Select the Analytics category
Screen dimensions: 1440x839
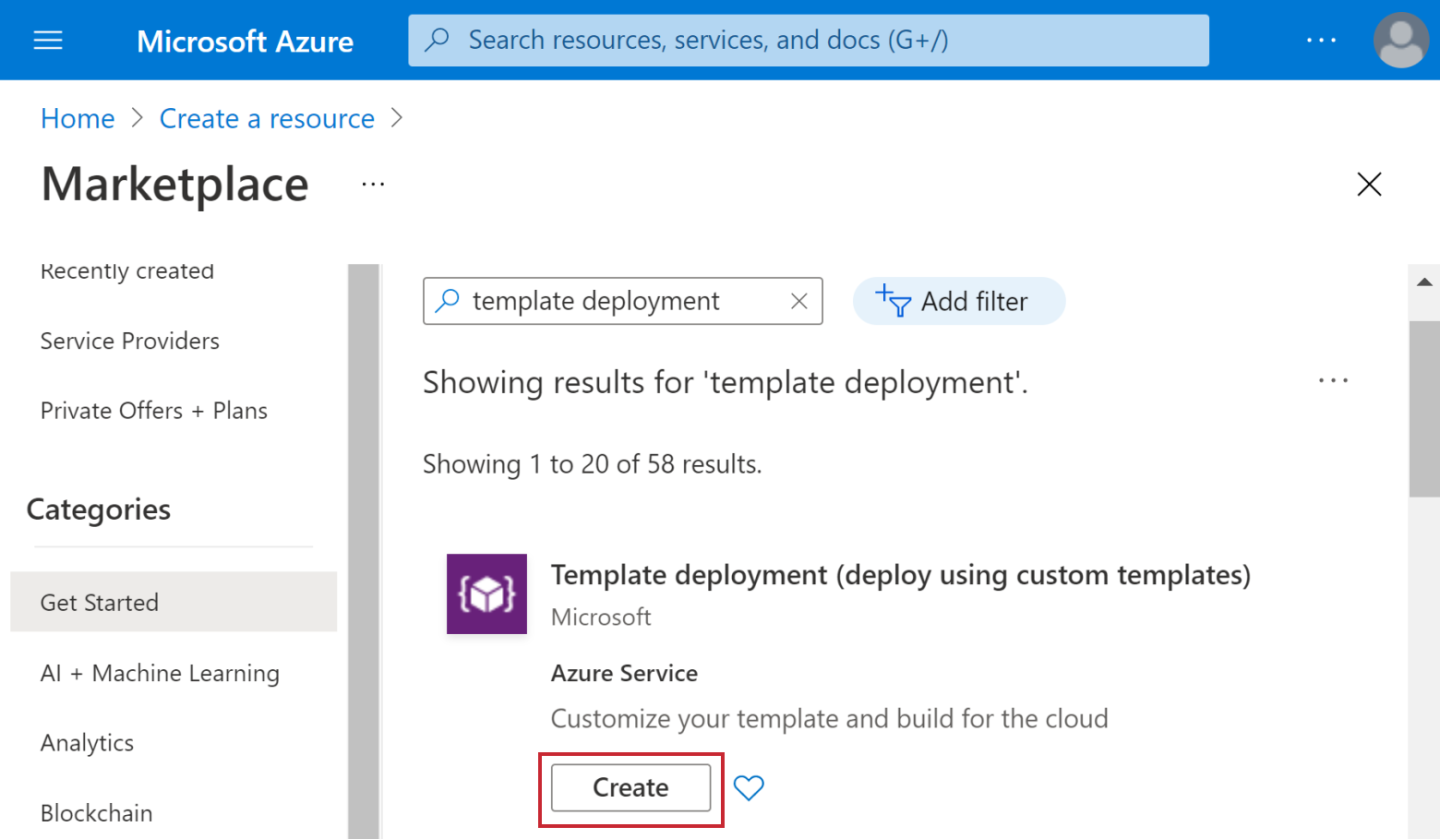click(87, 743)
